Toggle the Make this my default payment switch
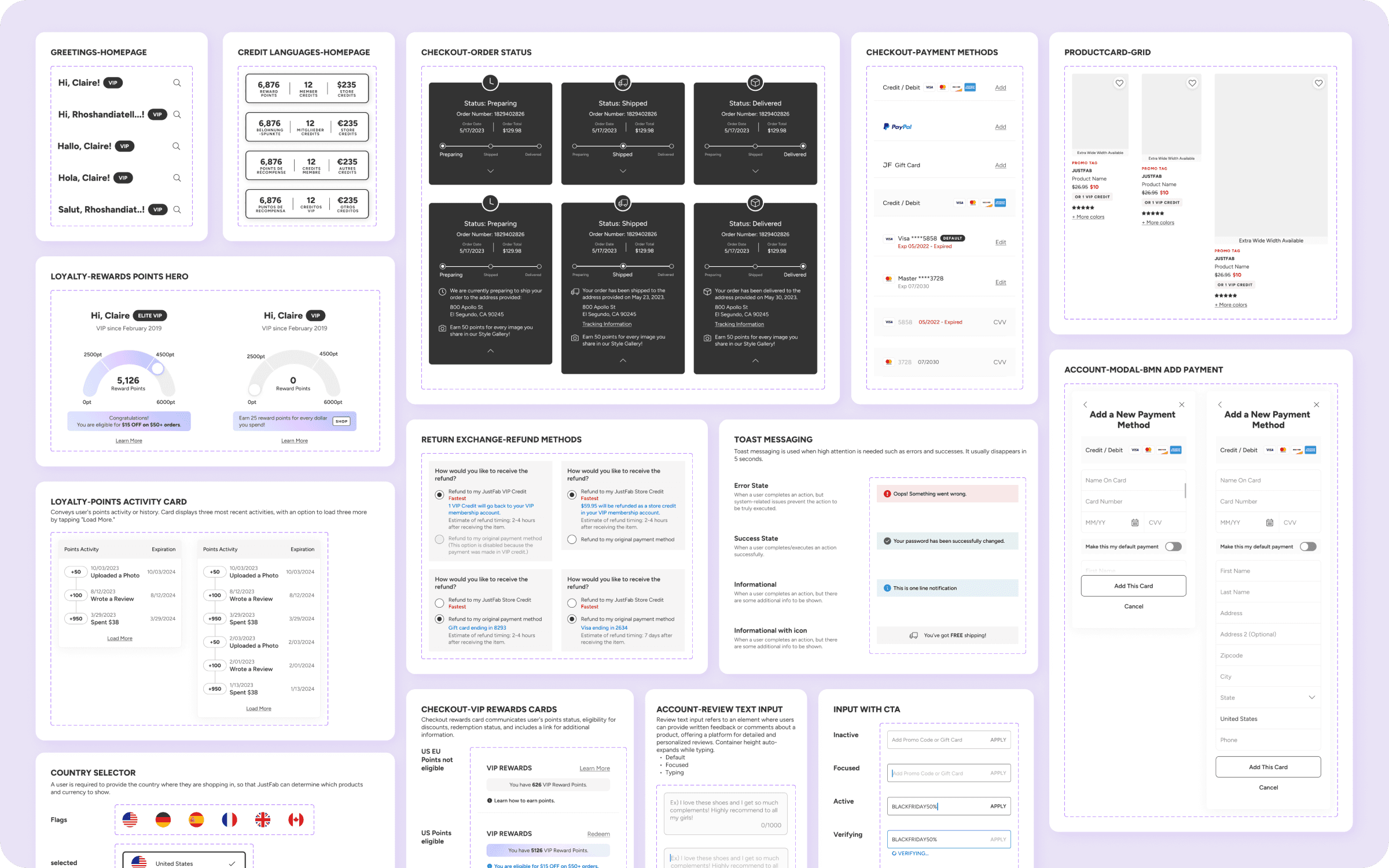 [x=1175, y=546]
